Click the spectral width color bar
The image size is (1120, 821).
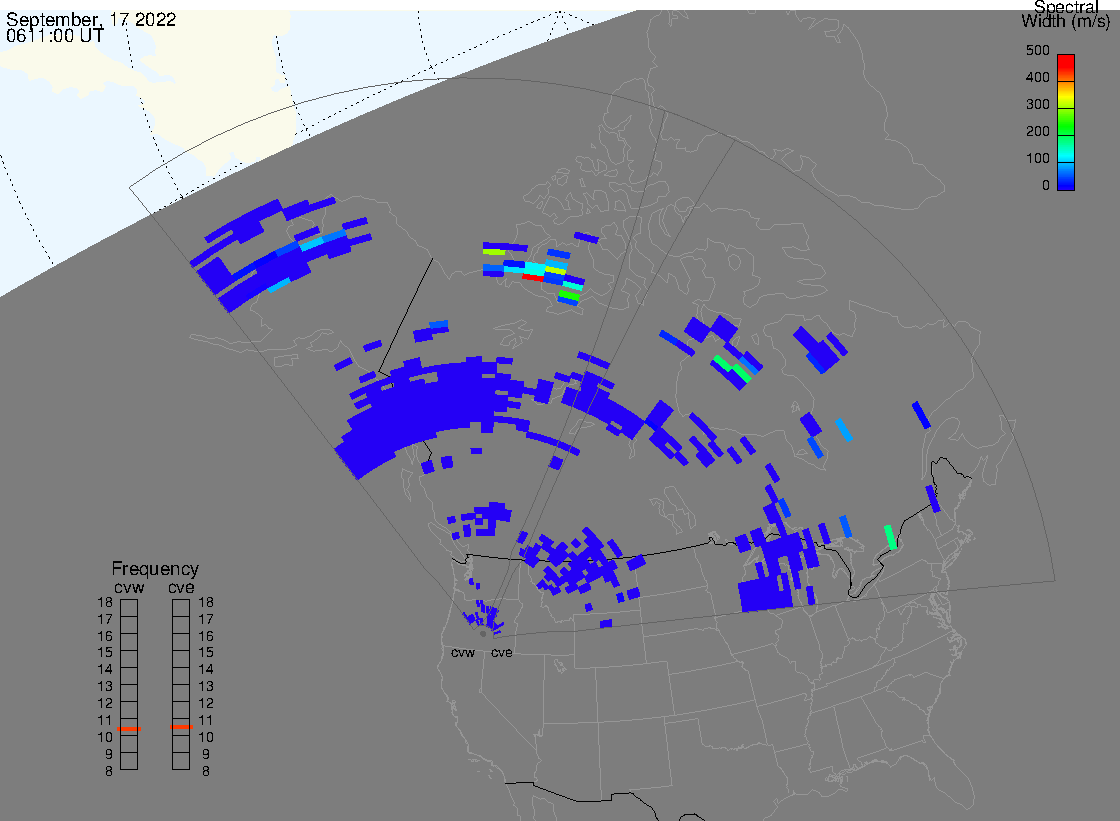pos(1066,122)
